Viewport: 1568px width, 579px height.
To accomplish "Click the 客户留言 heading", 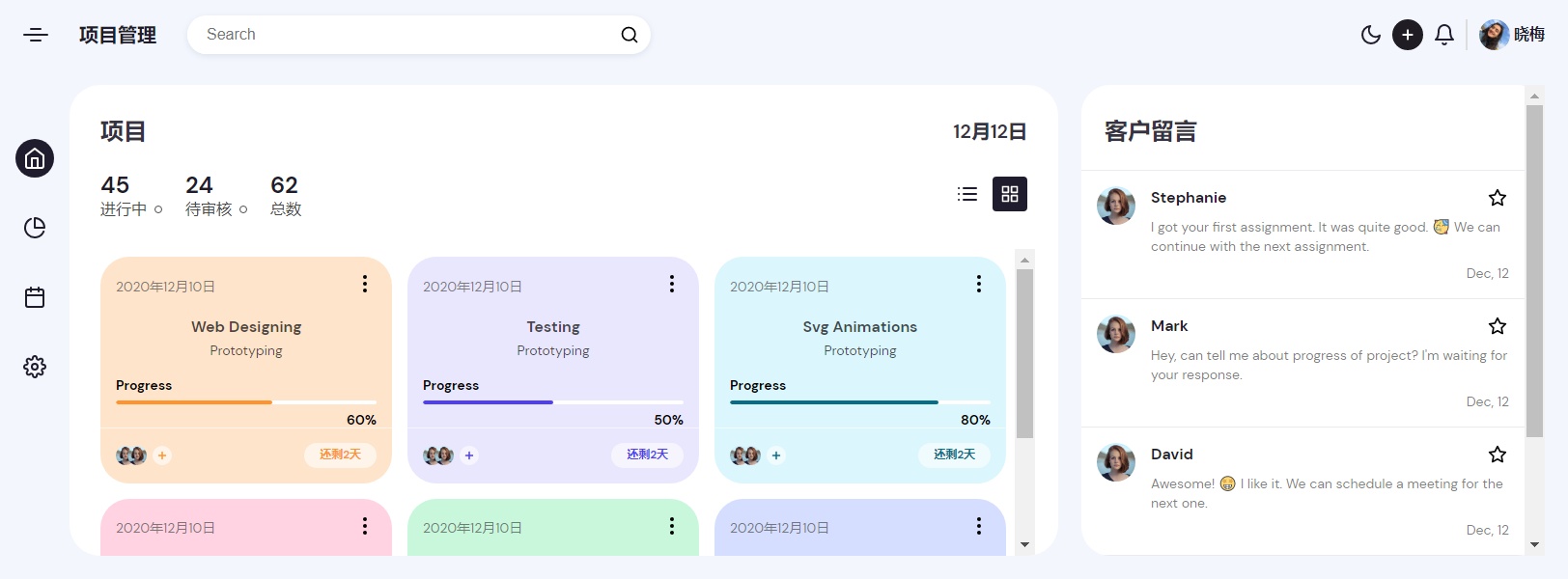I will point(1151,131).
